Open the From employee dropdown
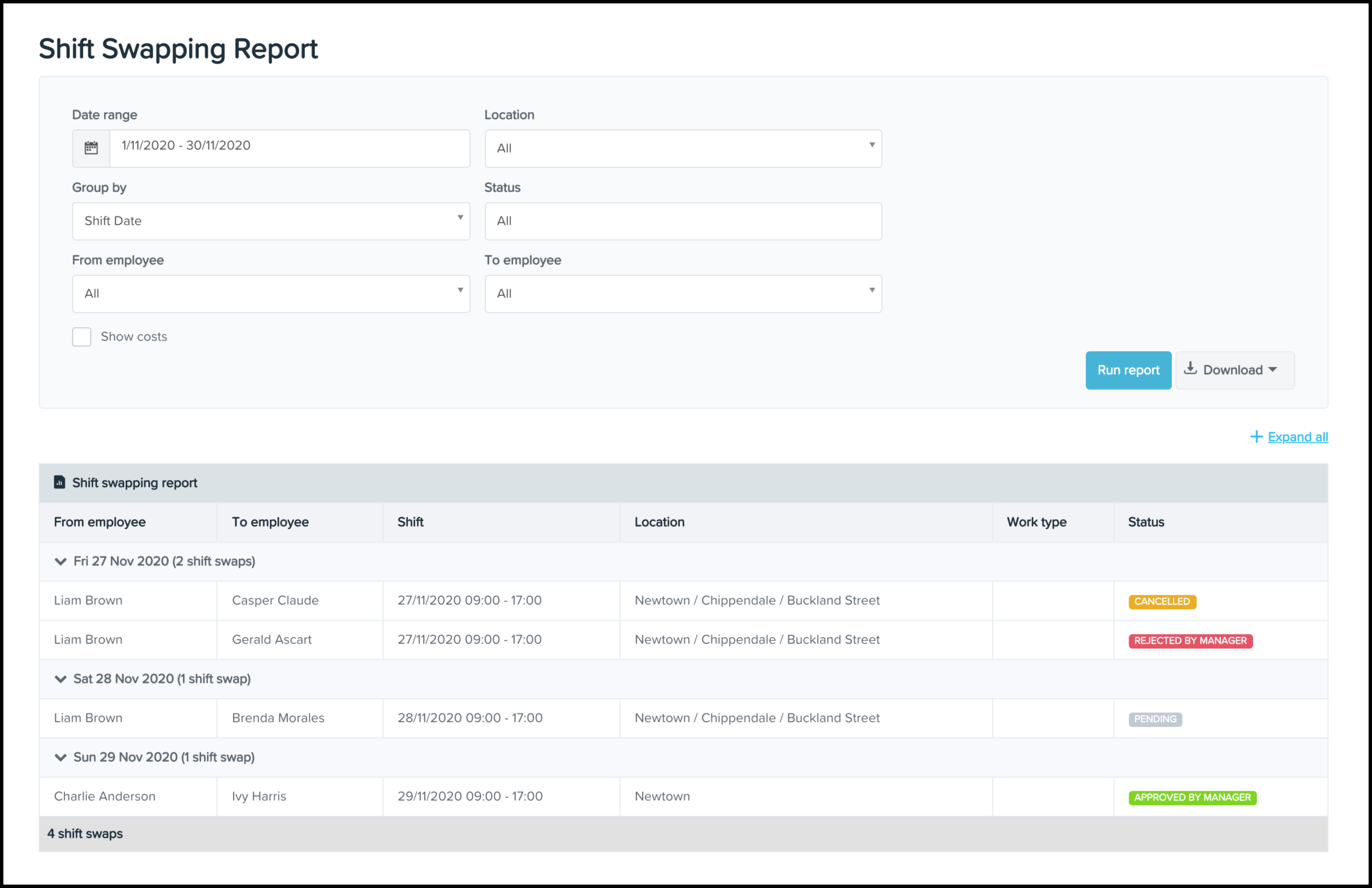The width and height of the screenshot is (1372, 888). (x=271, y=293)
